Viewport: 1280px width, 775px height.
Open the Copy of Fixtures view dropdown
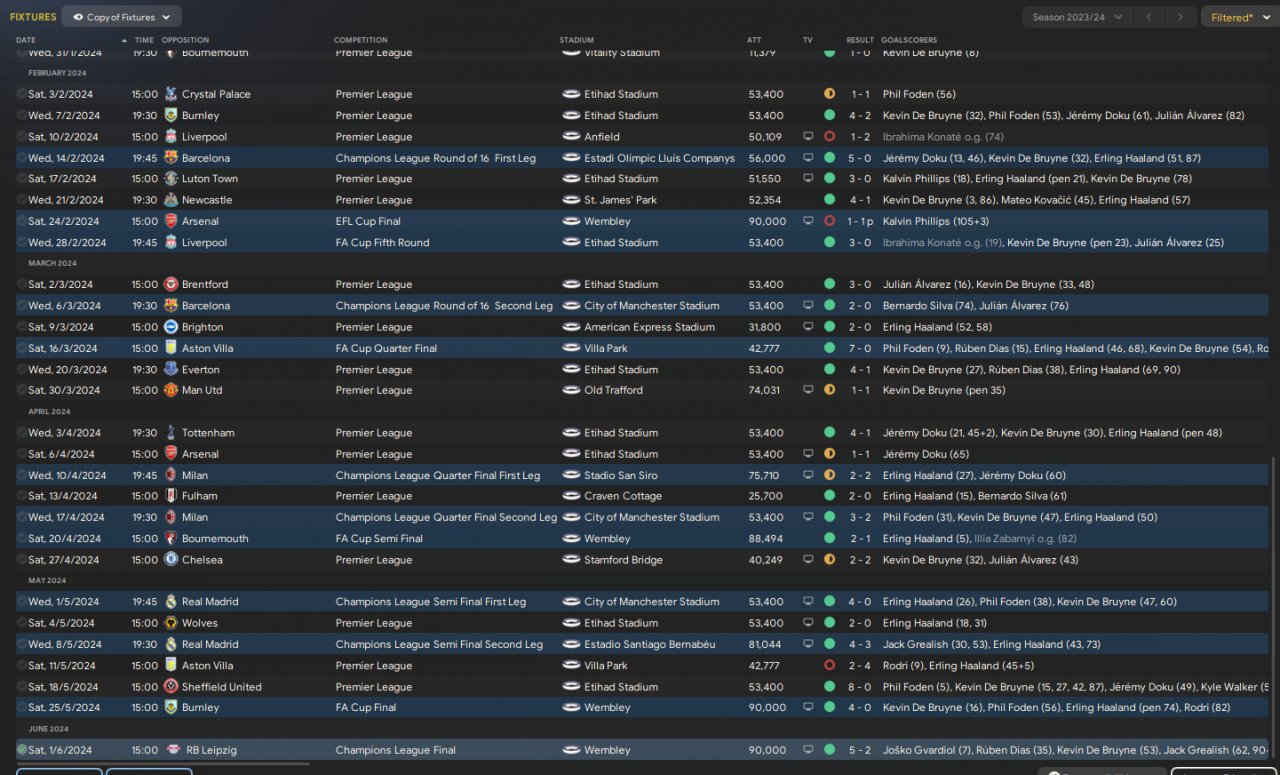coord(121,17)
